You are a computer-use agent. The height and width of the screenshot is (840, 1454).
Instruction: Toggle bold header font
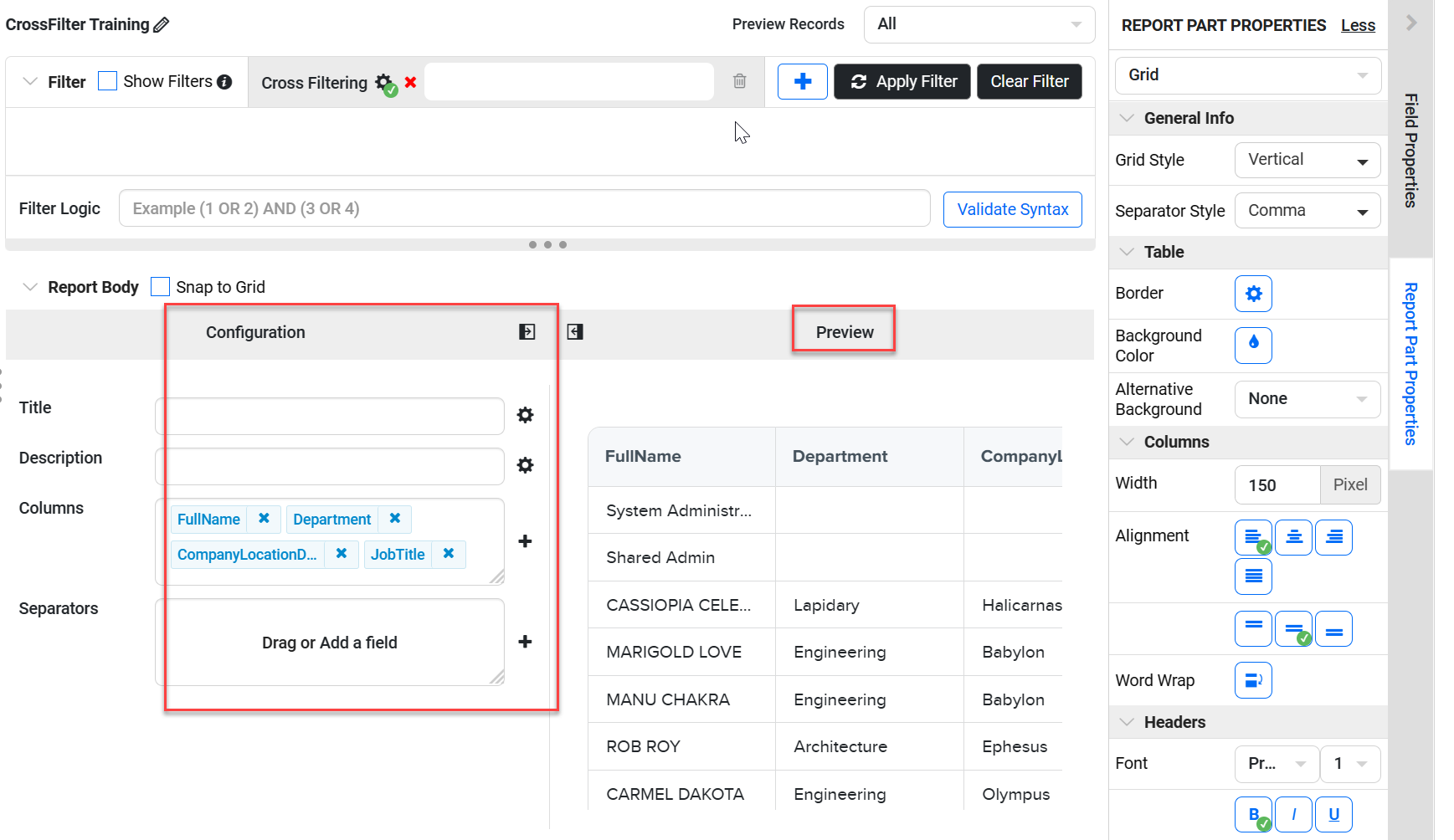click(x=1253, y=815)
